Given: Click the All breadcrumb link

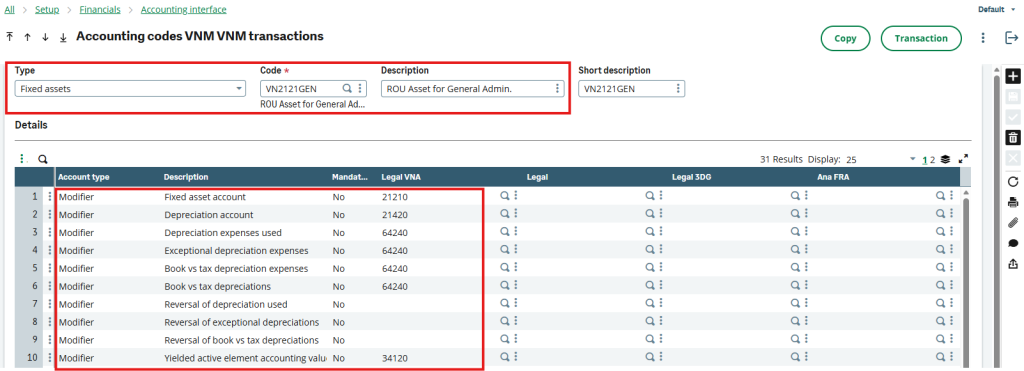Looking at the screenshot, I should tap(9, 9).
